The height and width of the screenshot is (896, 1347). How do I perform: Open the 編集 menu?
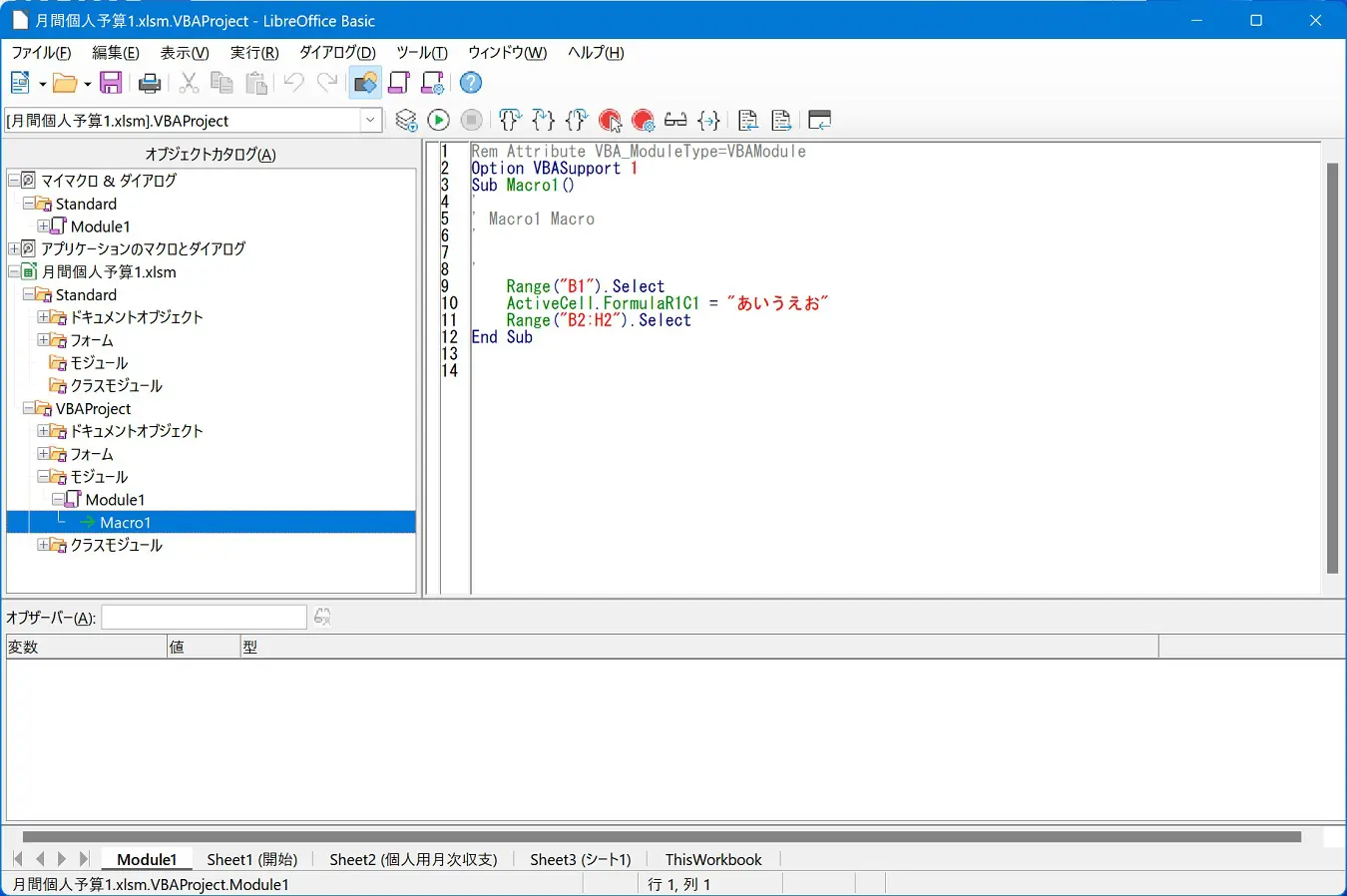point(116,53)
